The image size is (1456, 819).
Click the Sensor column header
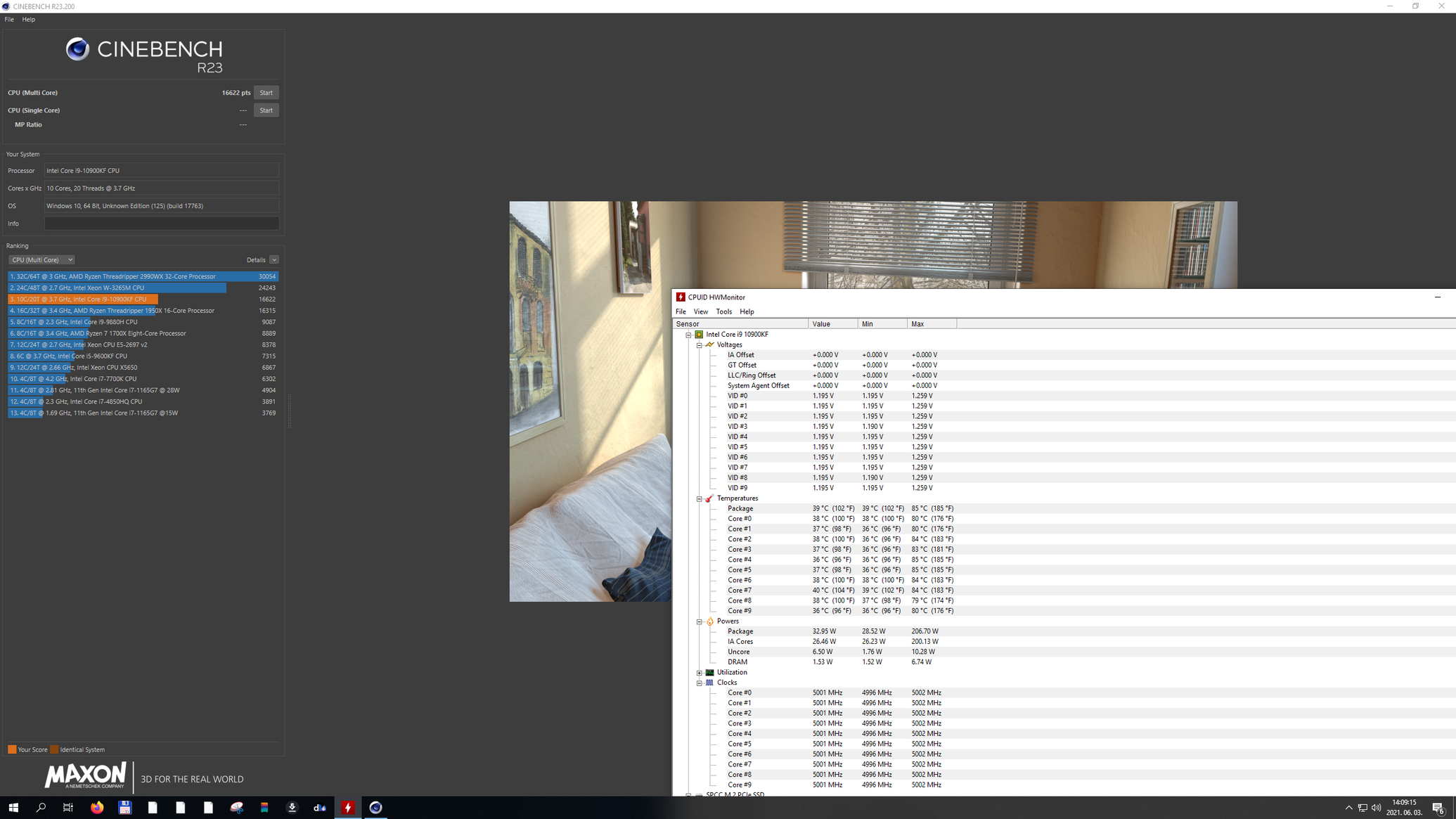pos(741,324)
